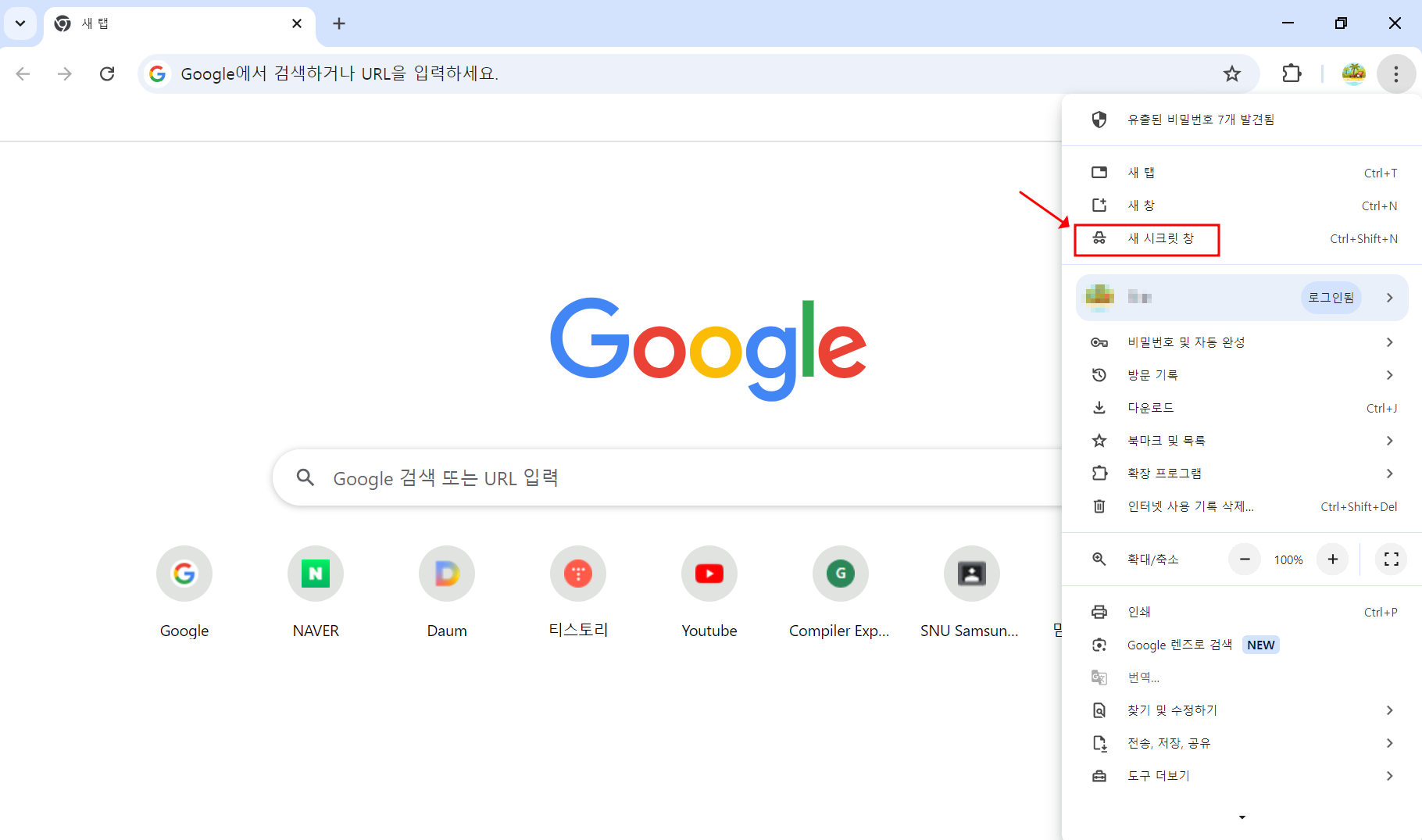The height and width of the screenshot is (840, 1422).
Task: Open the tab search dropdown arrow
Action: [20, 23]
